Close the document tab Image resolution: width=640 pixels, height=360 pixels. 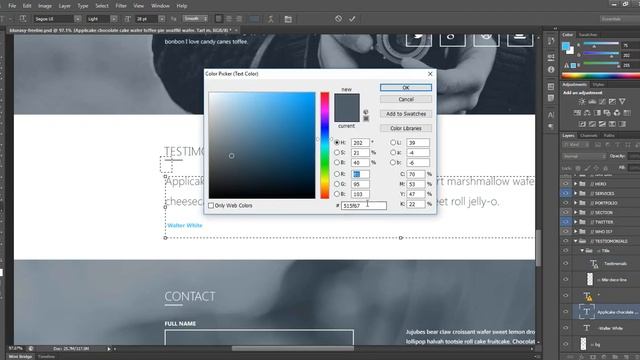pos(236,30)
